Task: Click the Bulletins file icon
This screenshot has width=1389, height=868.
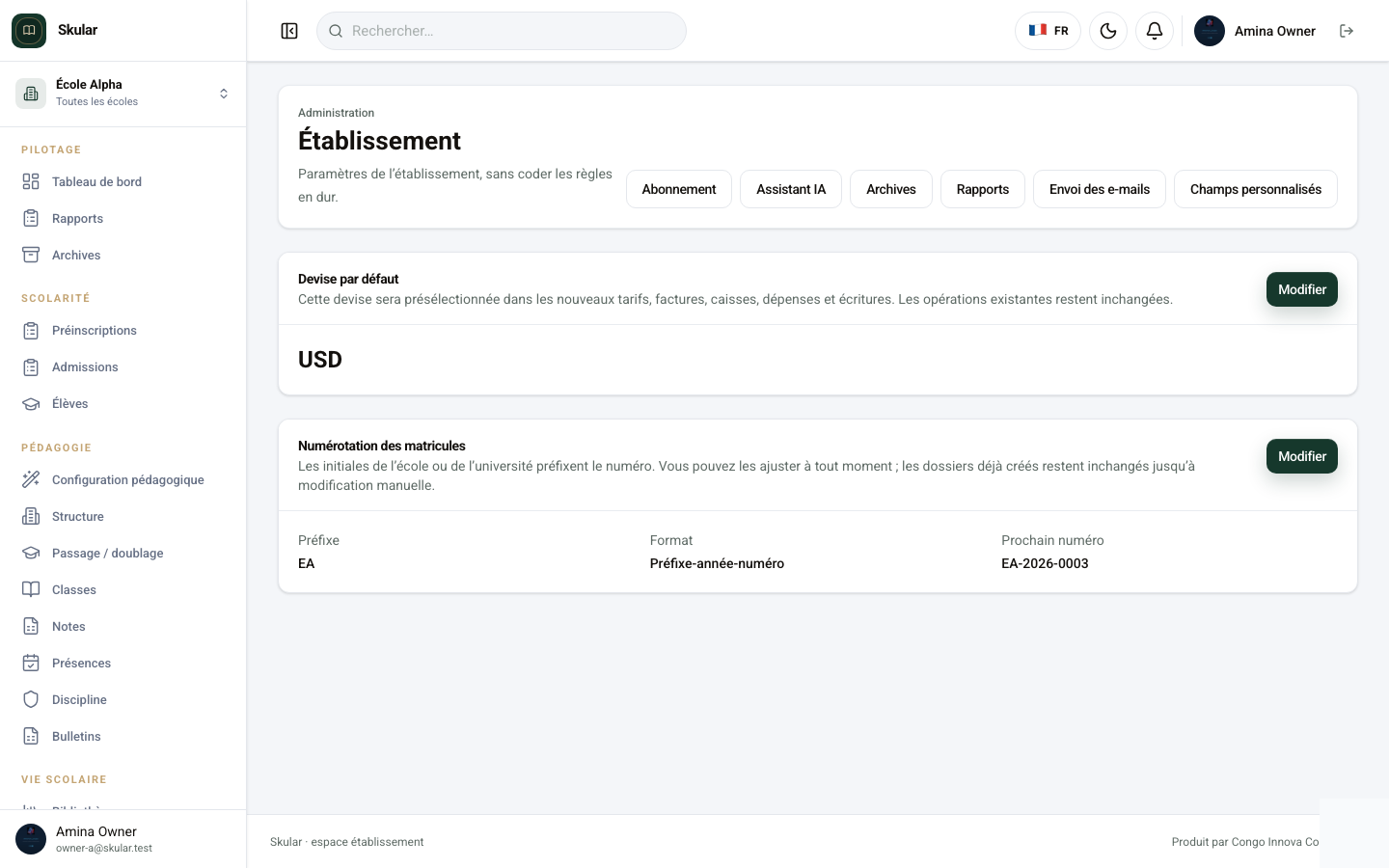Action: pyautogui.click(x=31, y=736)
